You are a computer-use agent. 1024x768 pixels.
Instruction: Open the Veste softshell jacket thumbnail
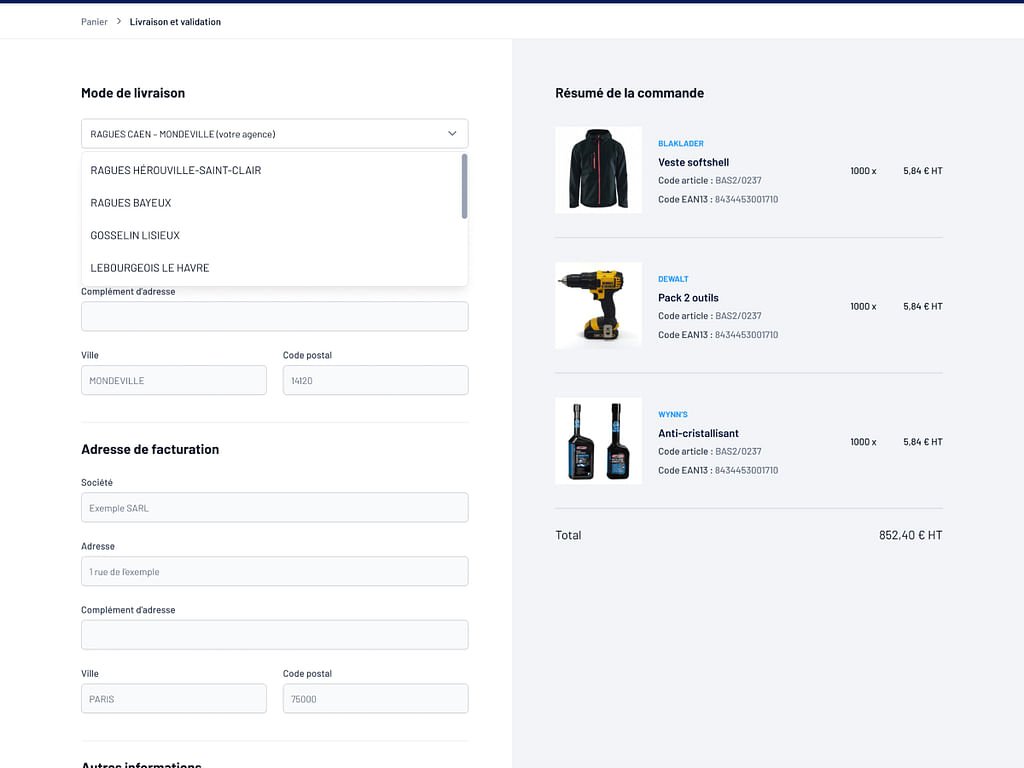[x=598, y=170]
